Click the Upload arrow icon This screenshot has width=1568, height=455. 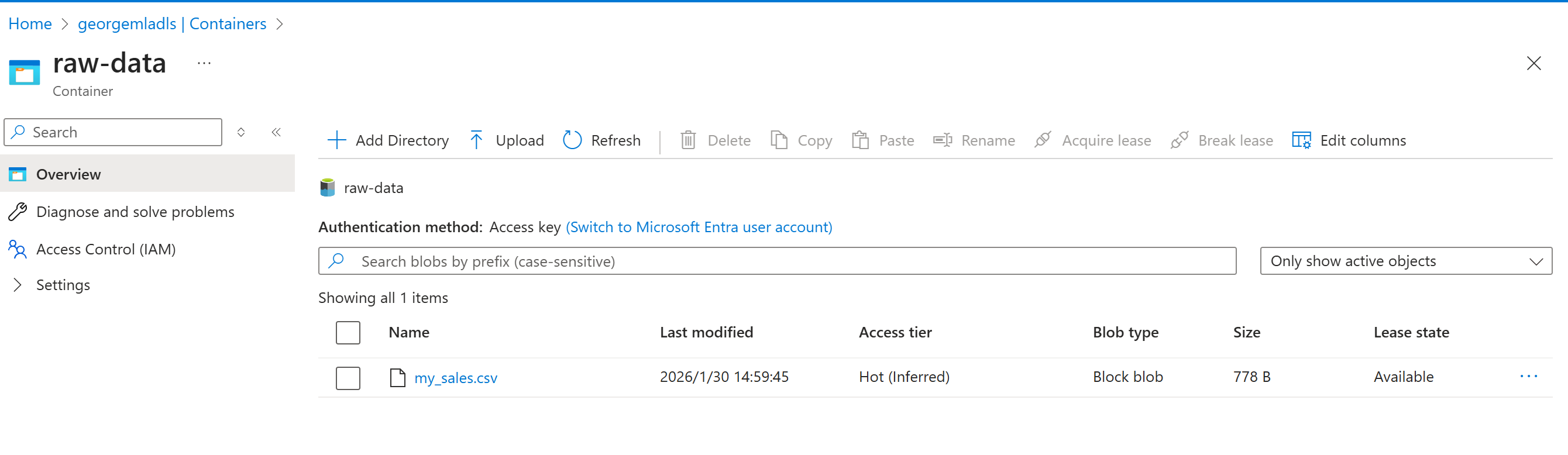coord(477,140)
